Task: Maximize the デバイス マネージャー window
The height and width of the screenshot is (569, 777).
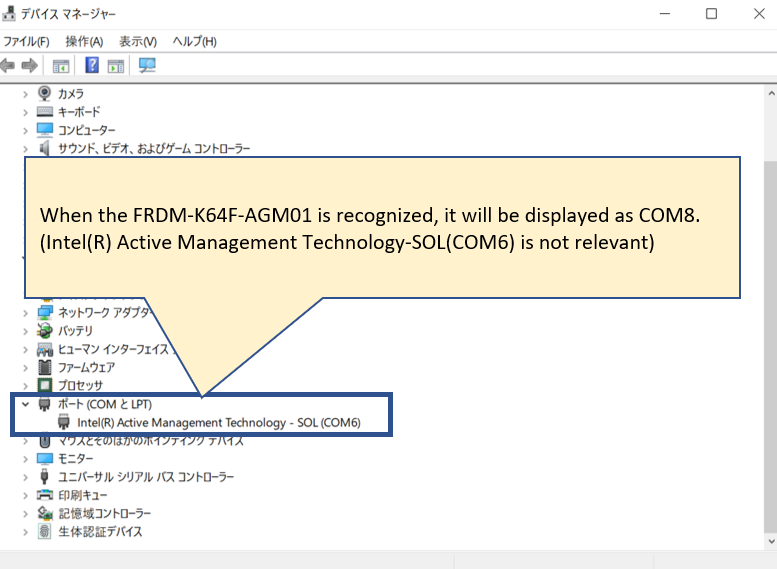Action: coord(712,14)
